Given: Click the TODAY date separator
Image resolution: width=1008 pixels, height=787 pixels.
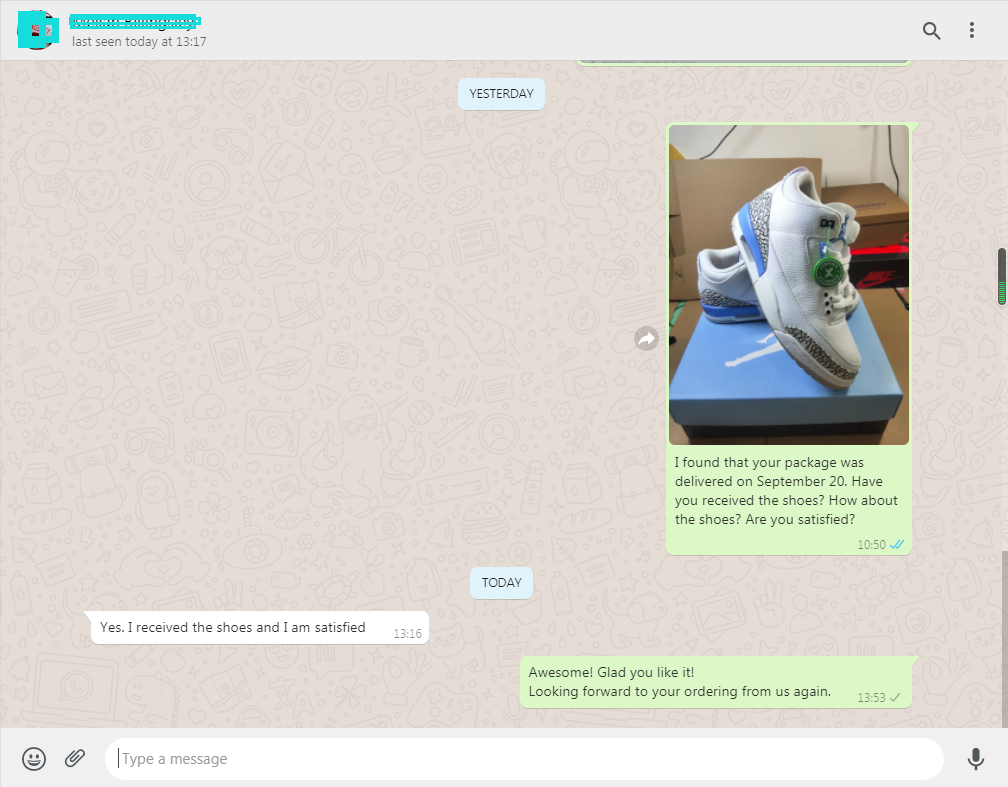Looking at the screenshot, I should click(x=501, y=583).
